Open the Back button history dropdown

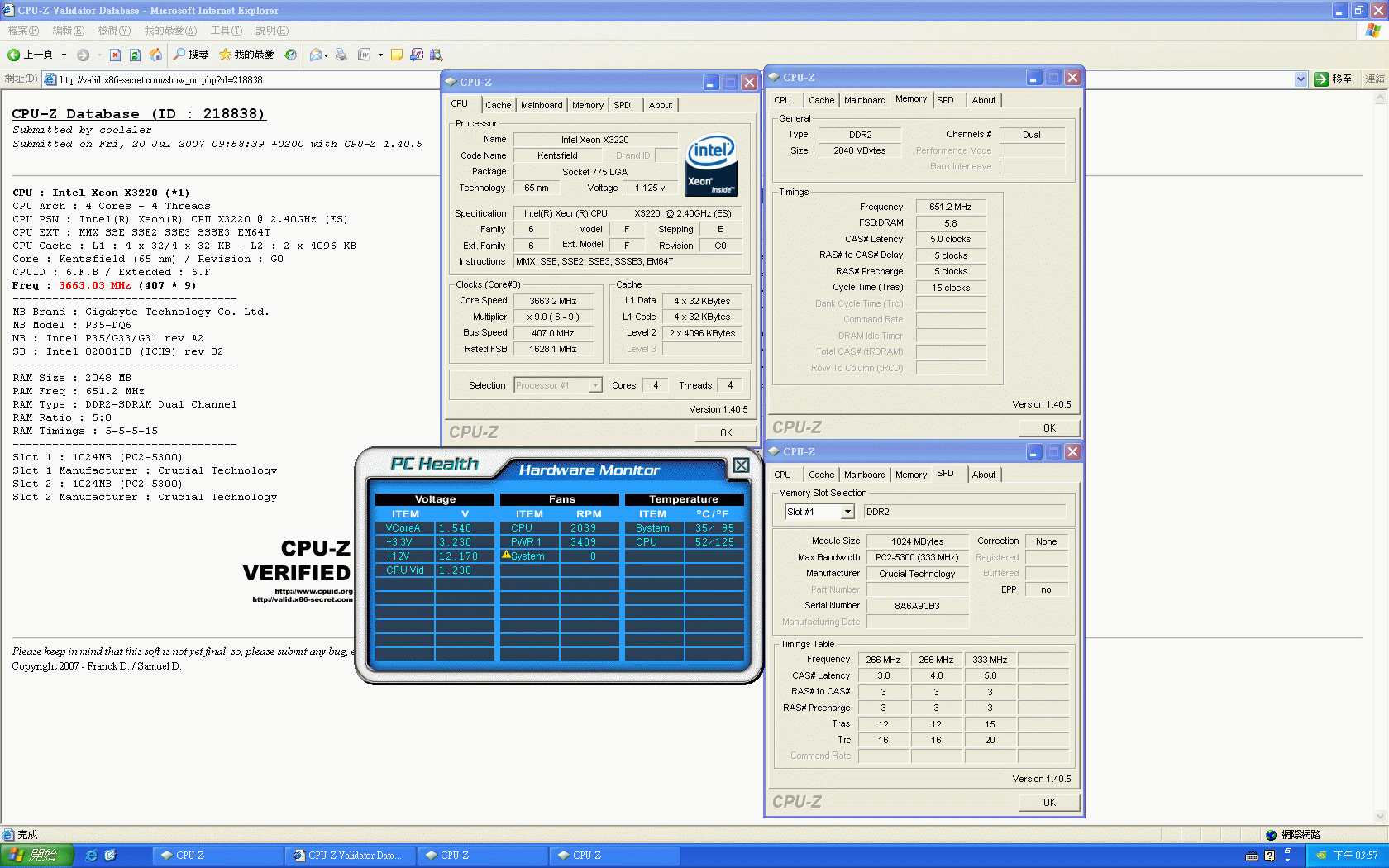coord(64,55)
